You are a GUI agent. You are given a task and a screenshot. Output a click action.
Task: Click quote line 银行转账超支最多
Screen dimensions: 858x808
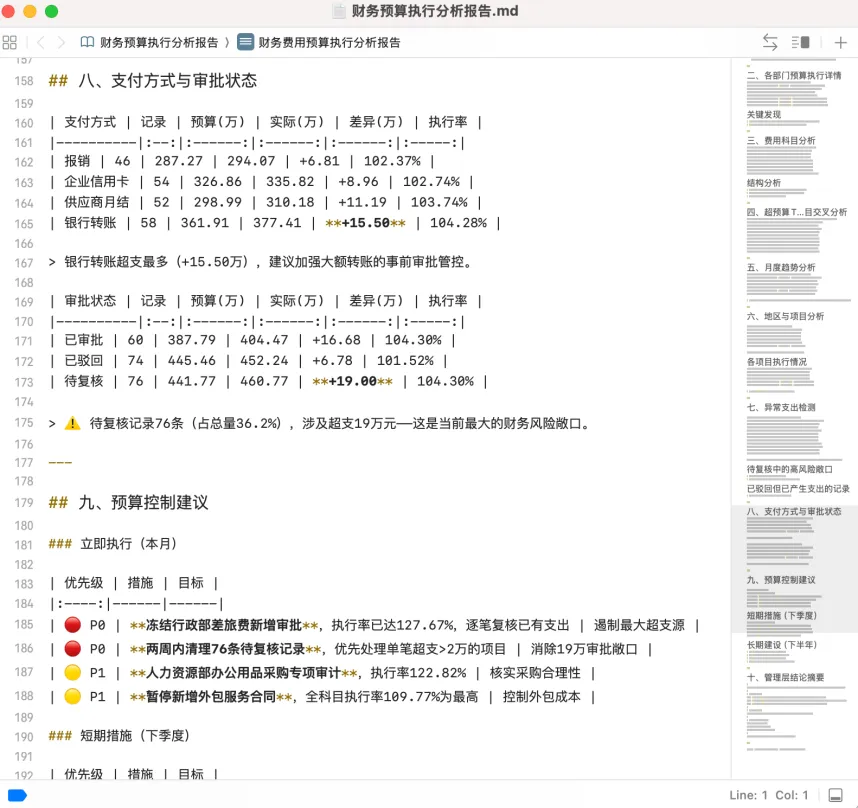(268, 262)
